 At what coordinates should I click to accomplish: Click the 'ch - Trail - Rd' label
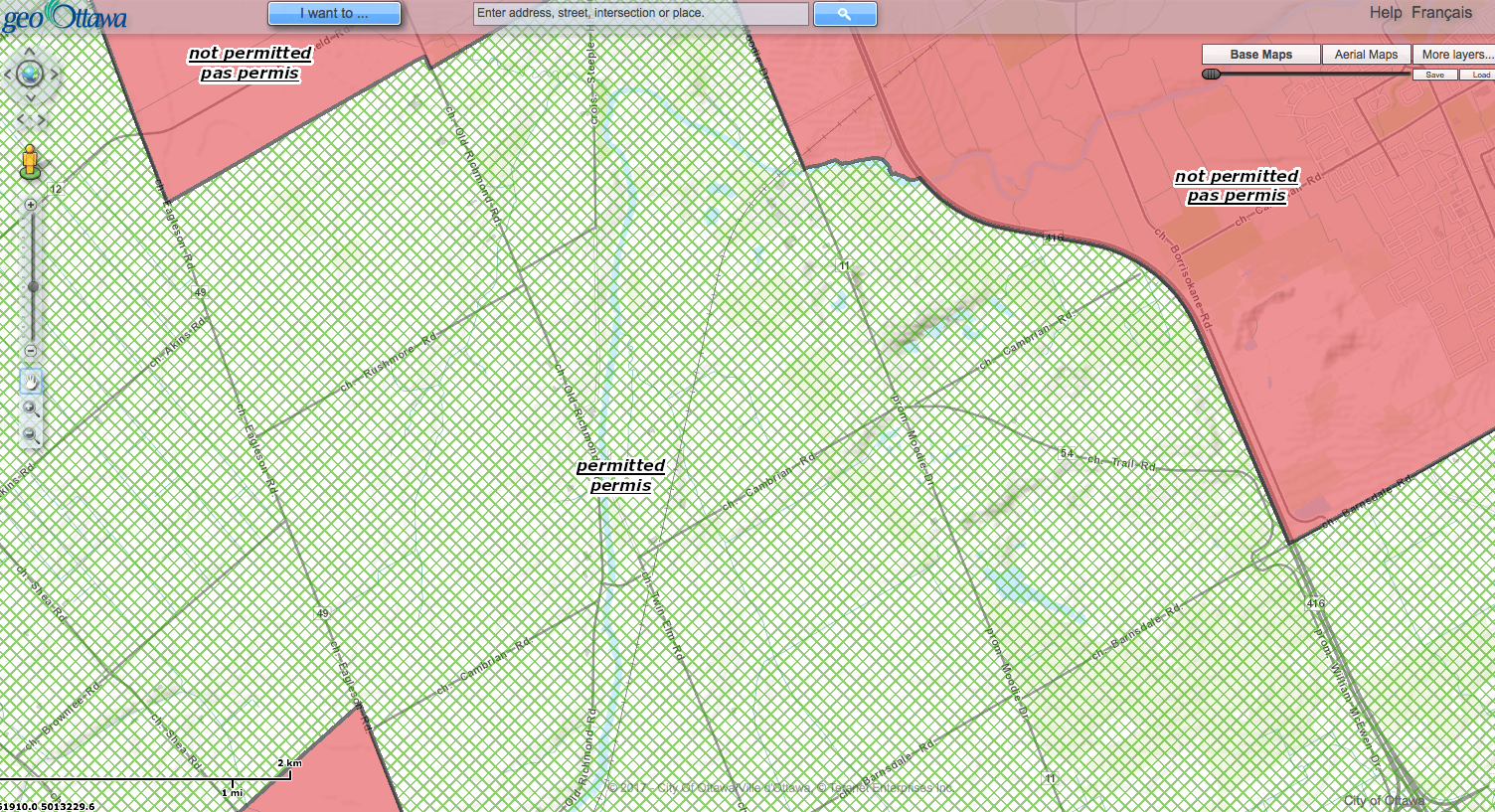[1121, 462]
